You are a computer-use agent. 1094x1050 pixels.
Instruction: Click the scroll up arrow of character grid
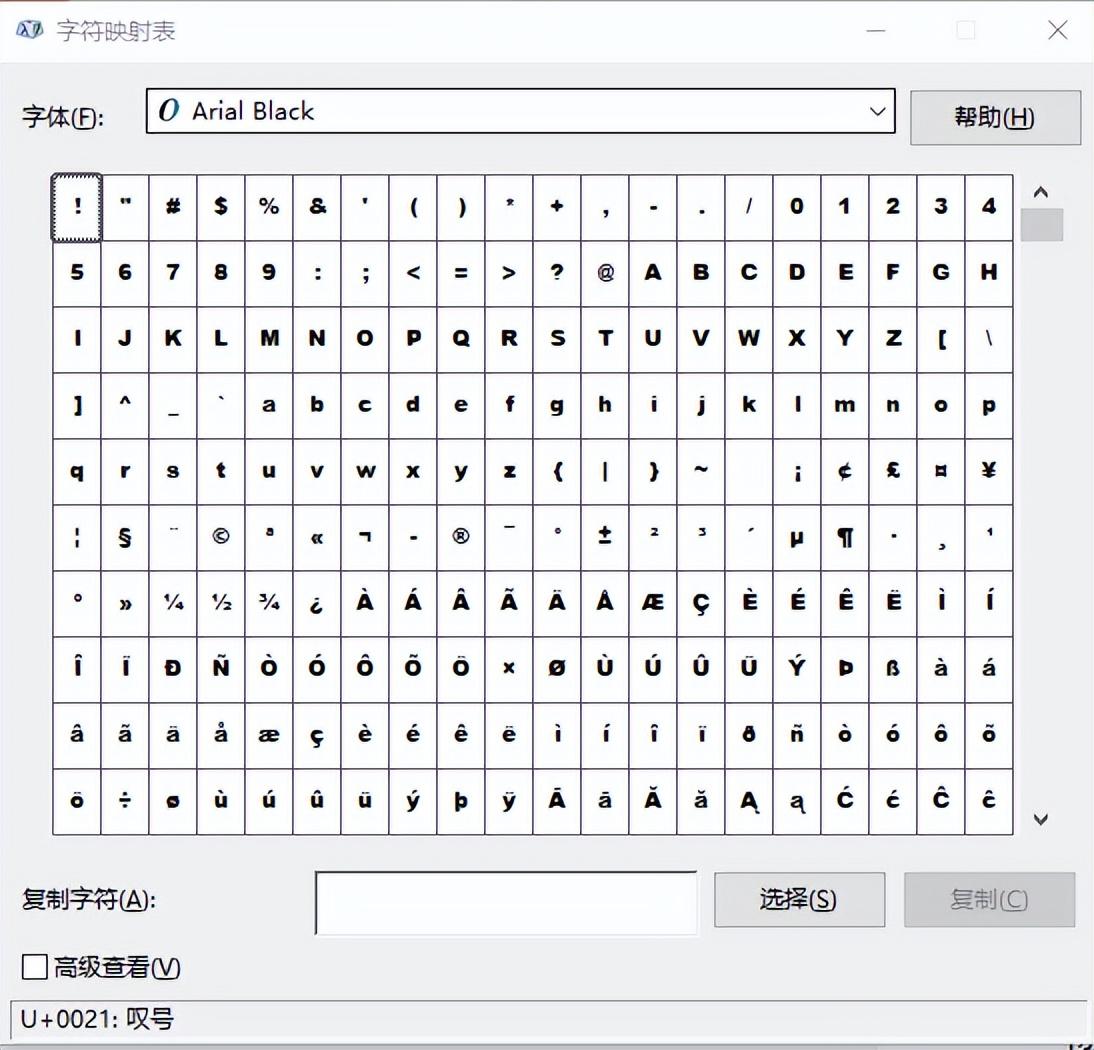coord(1041,192)
